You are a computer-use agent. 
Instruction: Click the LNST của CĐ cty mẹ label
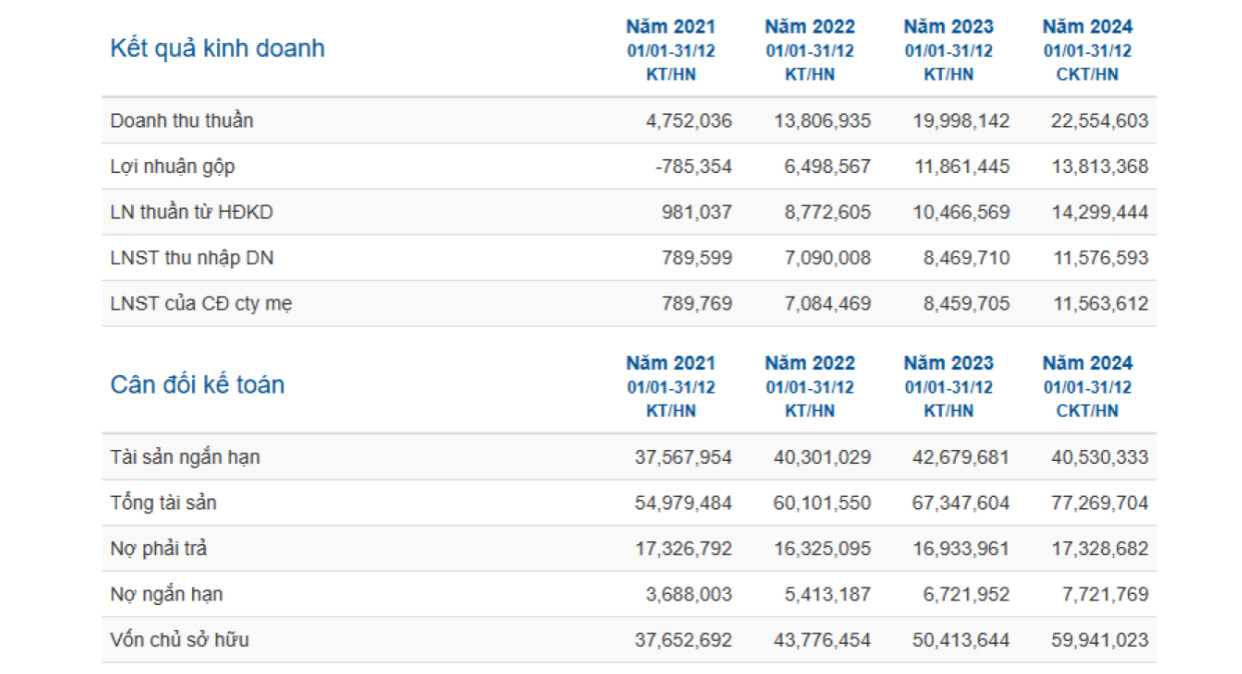pyautogui.click(x=201, y=304)
